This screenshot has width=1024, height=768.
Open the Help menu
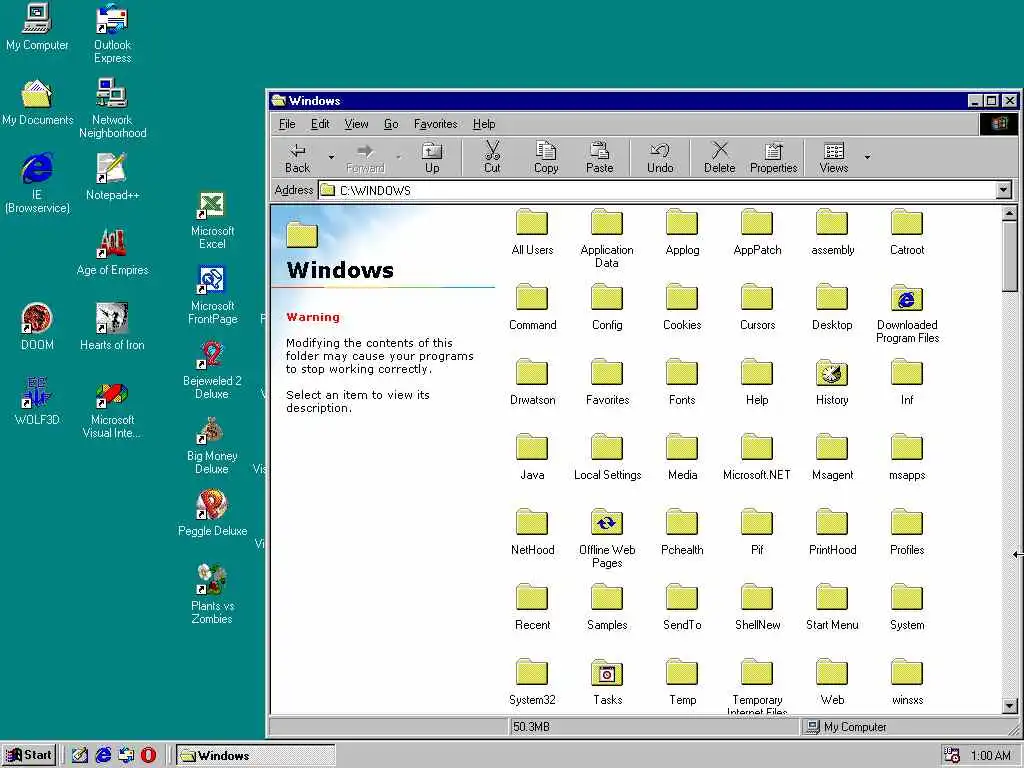[x=484, y=124]
